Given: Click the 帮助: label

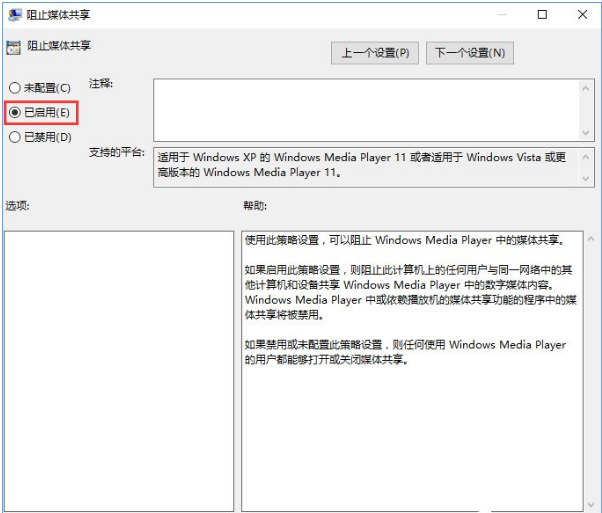Looking at the screenshot, I should click(x=255, y=206).
